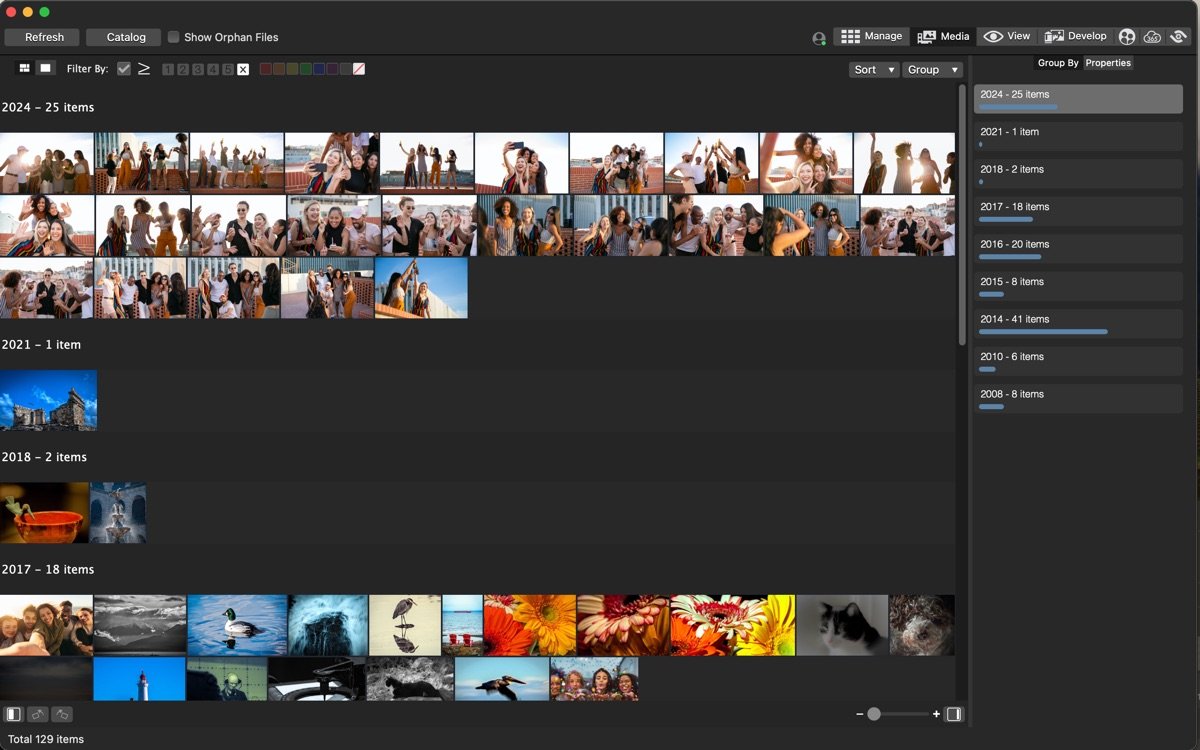Open Develop mode
This screenshot has width=1200, height=750.
point(1076,36)
